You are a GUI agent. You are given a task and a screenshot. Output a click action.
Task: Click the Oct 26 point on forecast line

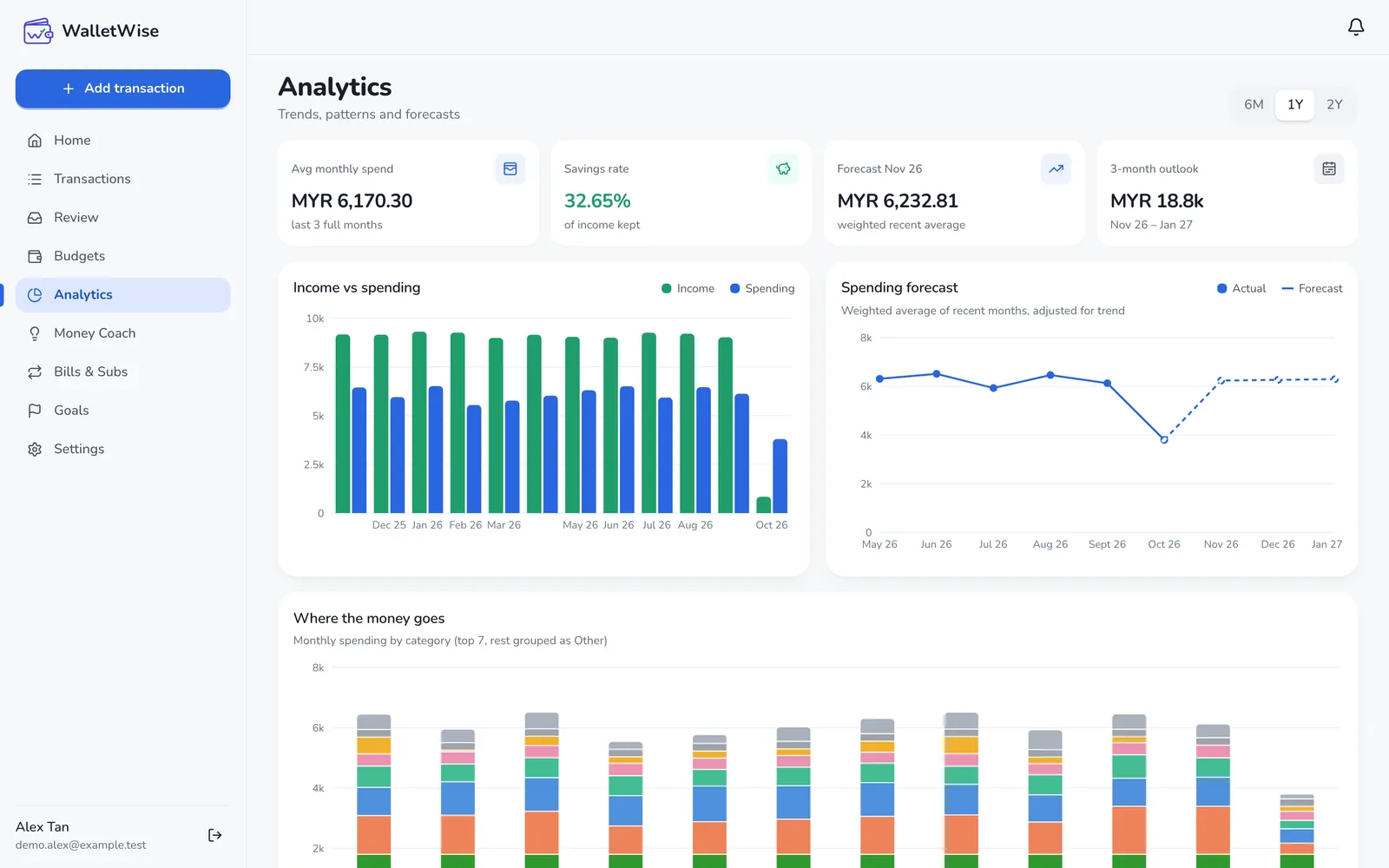[x=1164, y=440]
